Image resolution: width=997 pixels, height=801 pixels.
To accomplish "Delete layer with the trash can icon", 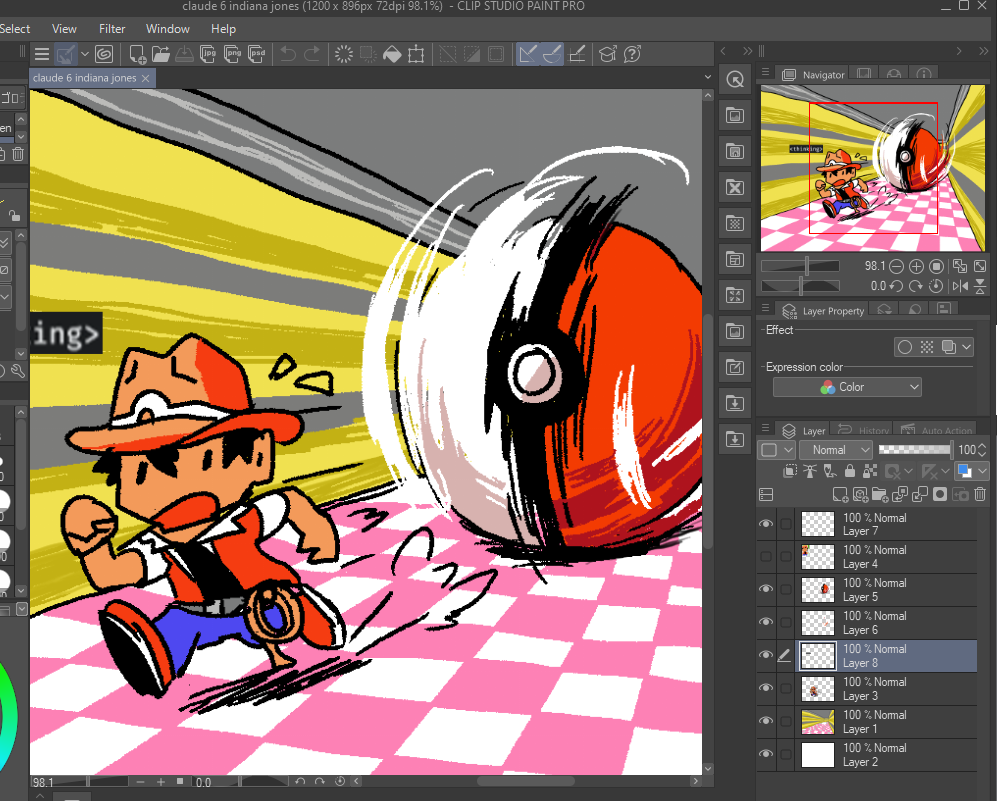I will pos(980,494).
